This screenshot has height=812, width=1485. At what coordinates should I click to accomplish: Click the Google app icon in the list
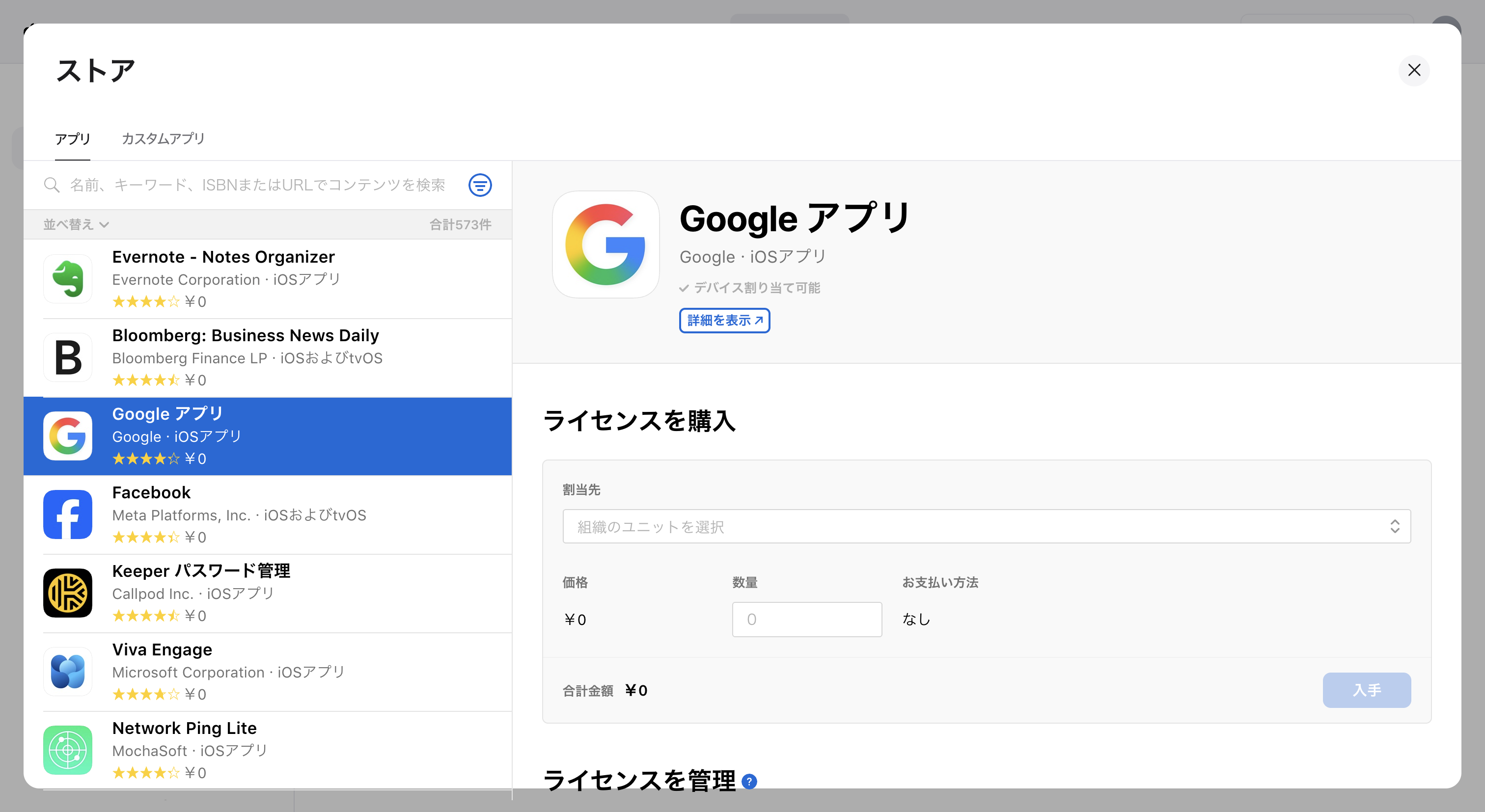pos(67,435)
